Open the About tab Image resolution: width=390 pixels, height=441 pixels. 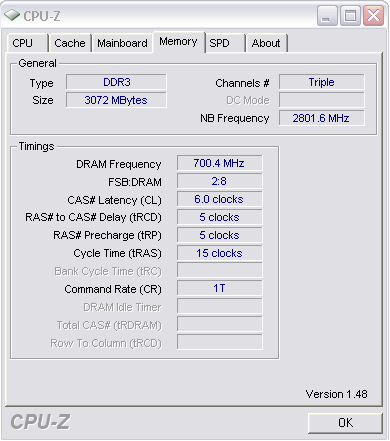point(266,43)
